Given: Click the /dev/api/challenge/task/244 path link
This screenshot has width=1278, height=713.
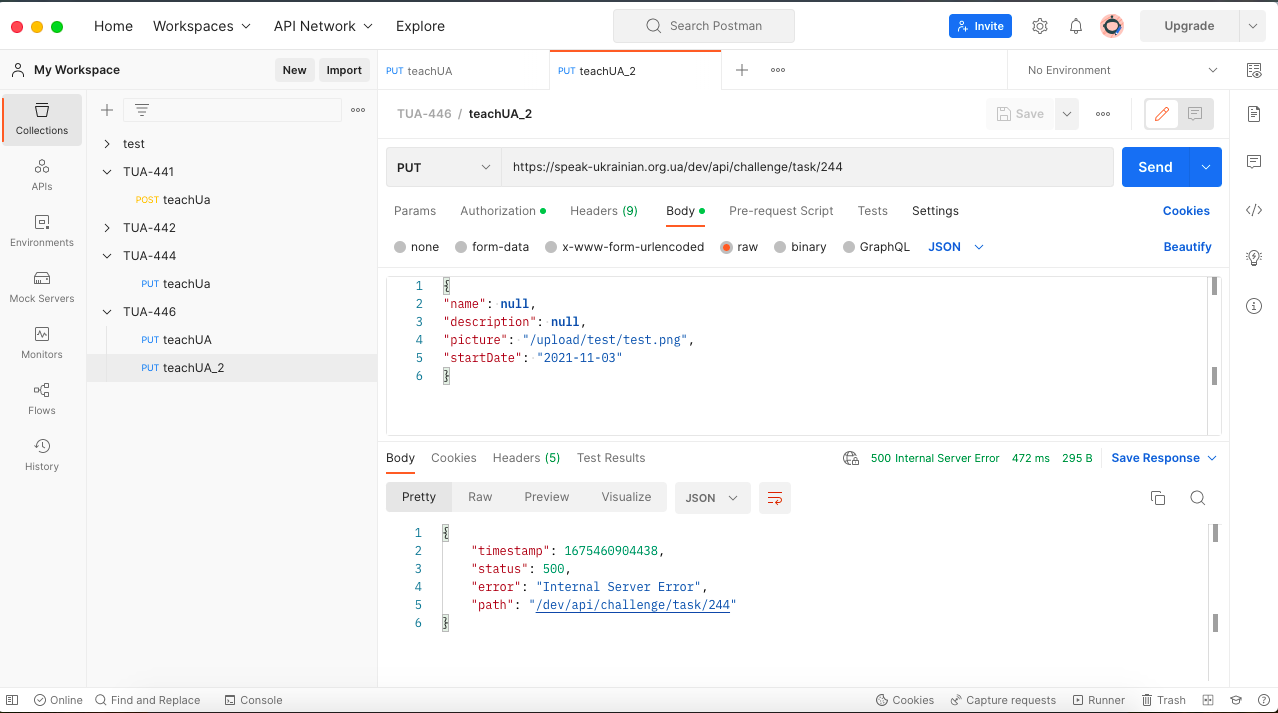Looking at the screenshot, I should 633,605.
